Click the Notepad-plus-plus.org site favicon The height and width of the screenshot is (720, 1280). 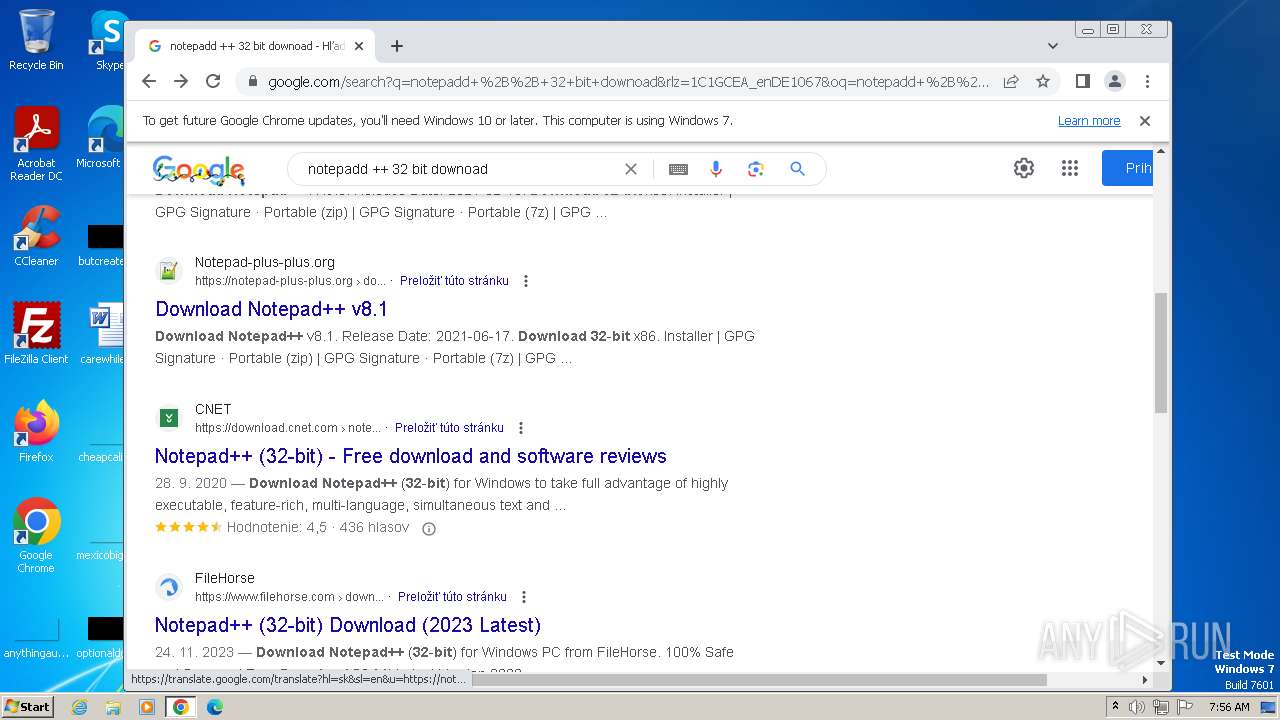169,271
